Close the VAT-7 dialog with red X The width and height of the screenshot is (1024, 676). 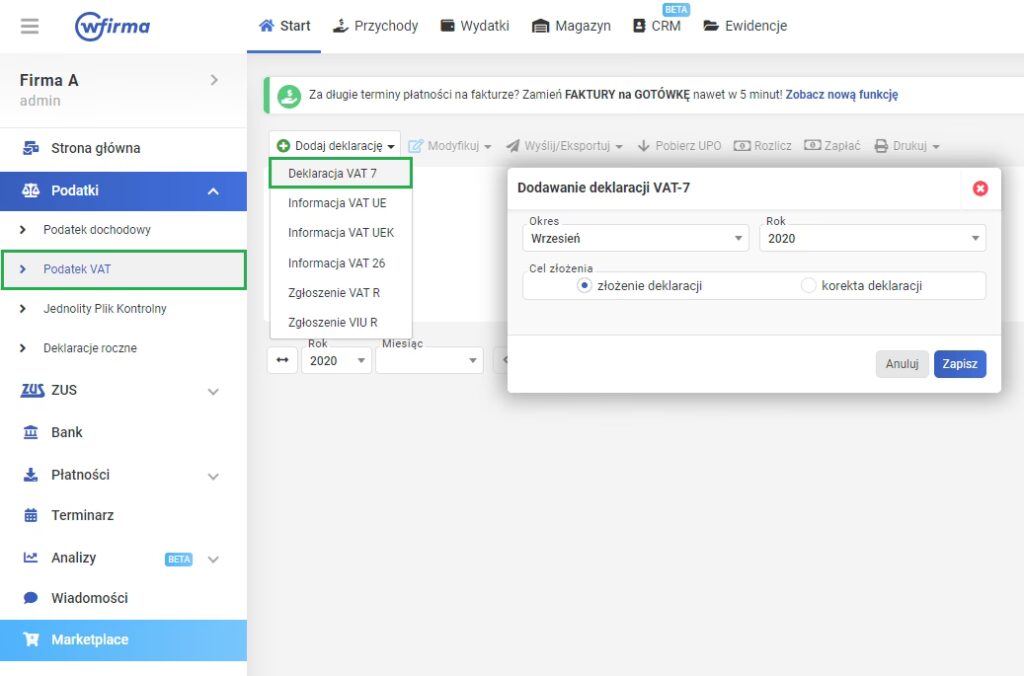pos(980,188)
